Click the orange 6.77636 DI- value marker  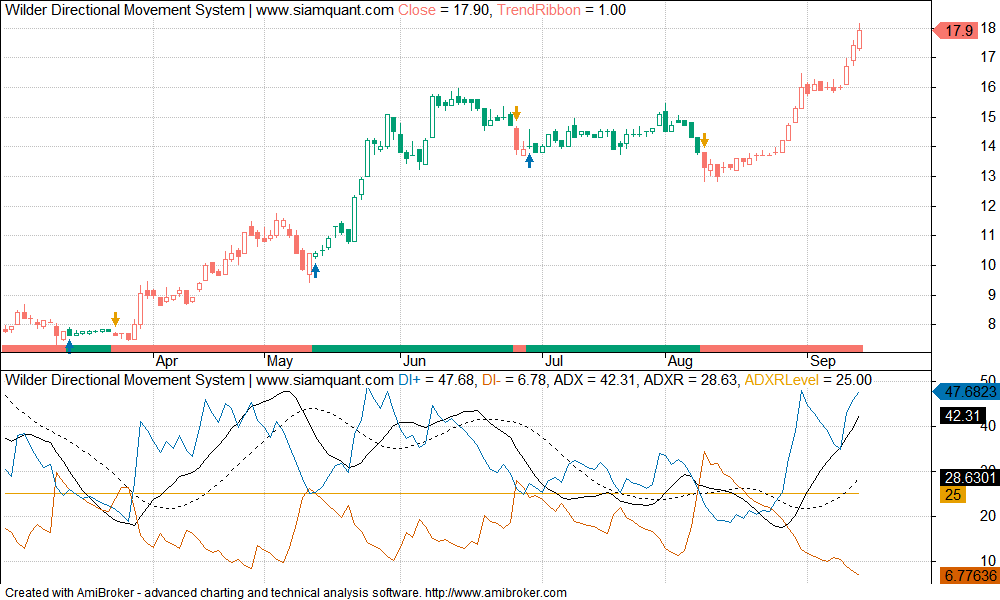[964, 575]
